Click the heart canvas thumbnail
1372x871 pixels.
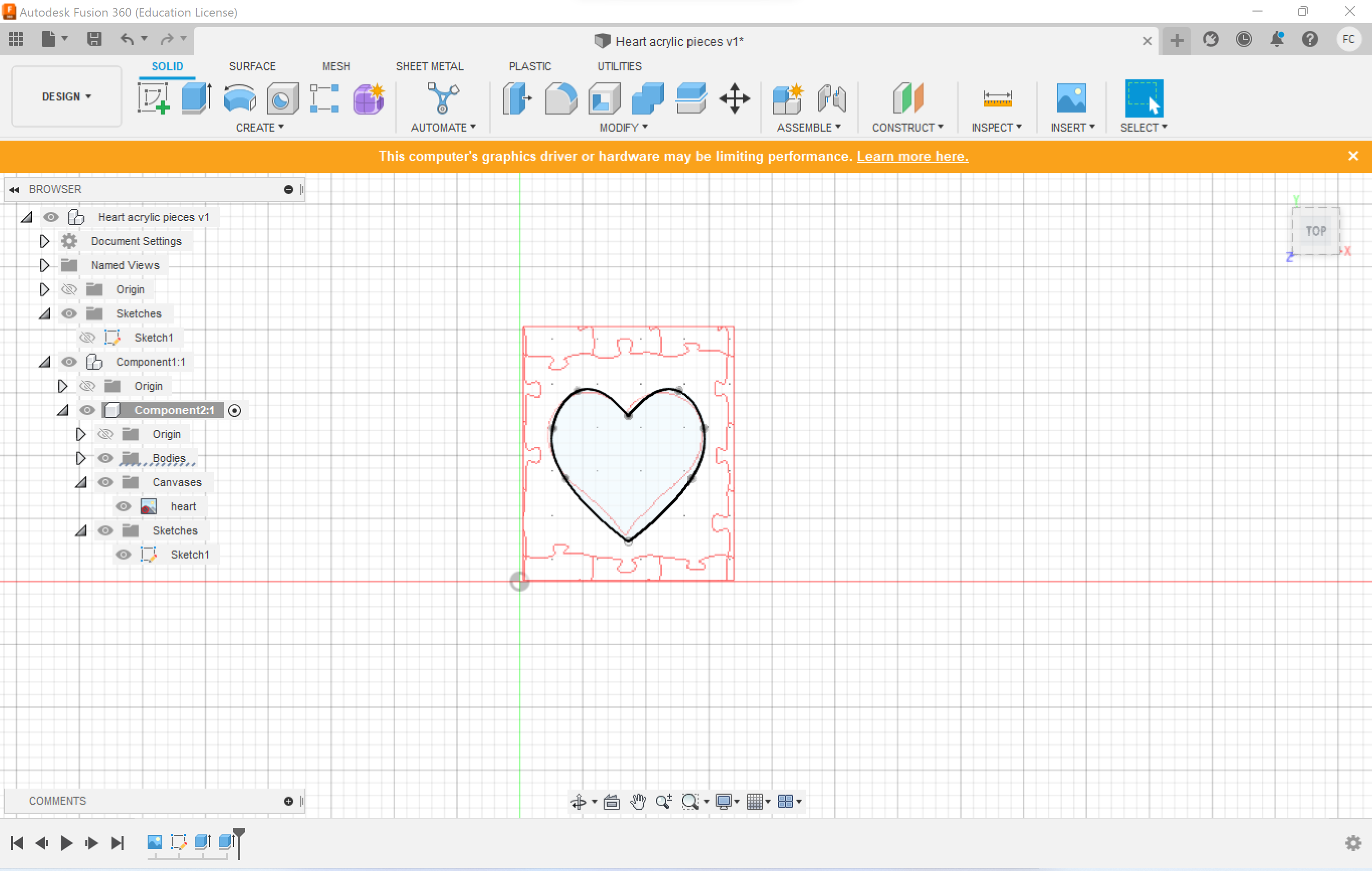click(x=148, y=505)
